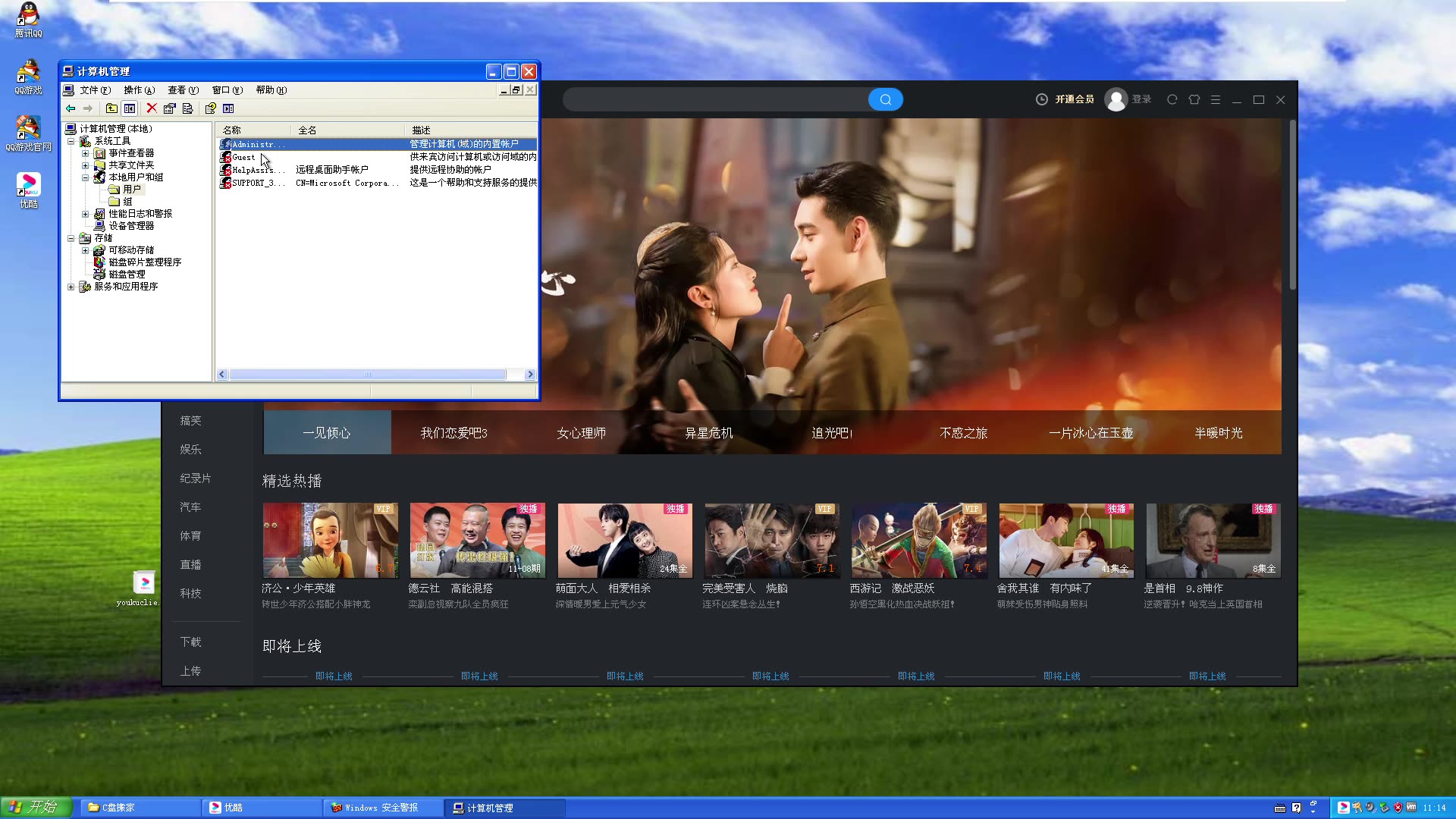Viewport: 1456px width, 819px height.
Task: Open Youku hamburger menu icon
Action: 1216,99
